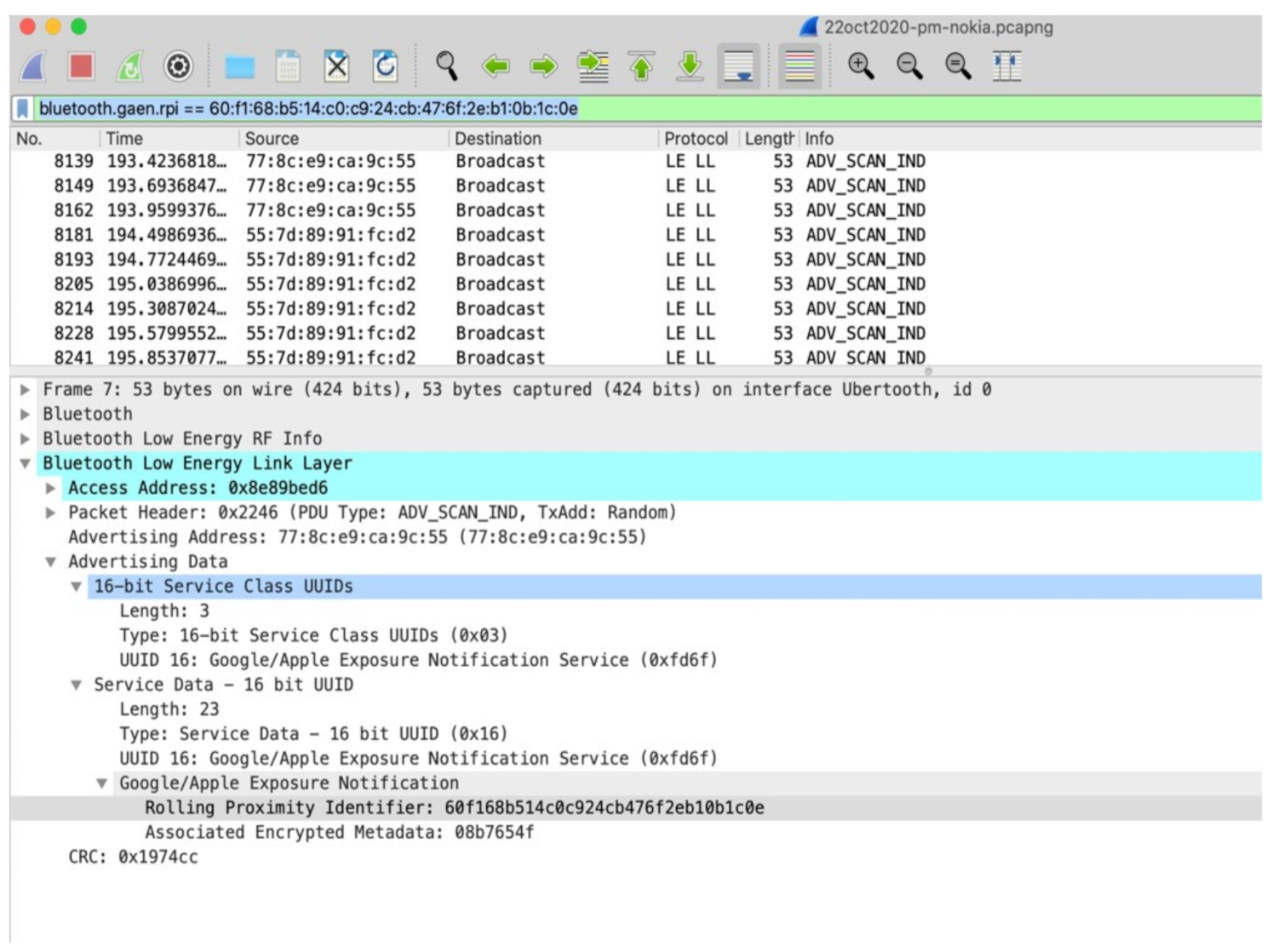
Task: Click the display filter bookmark icon
Action: (x=23, y=108)
